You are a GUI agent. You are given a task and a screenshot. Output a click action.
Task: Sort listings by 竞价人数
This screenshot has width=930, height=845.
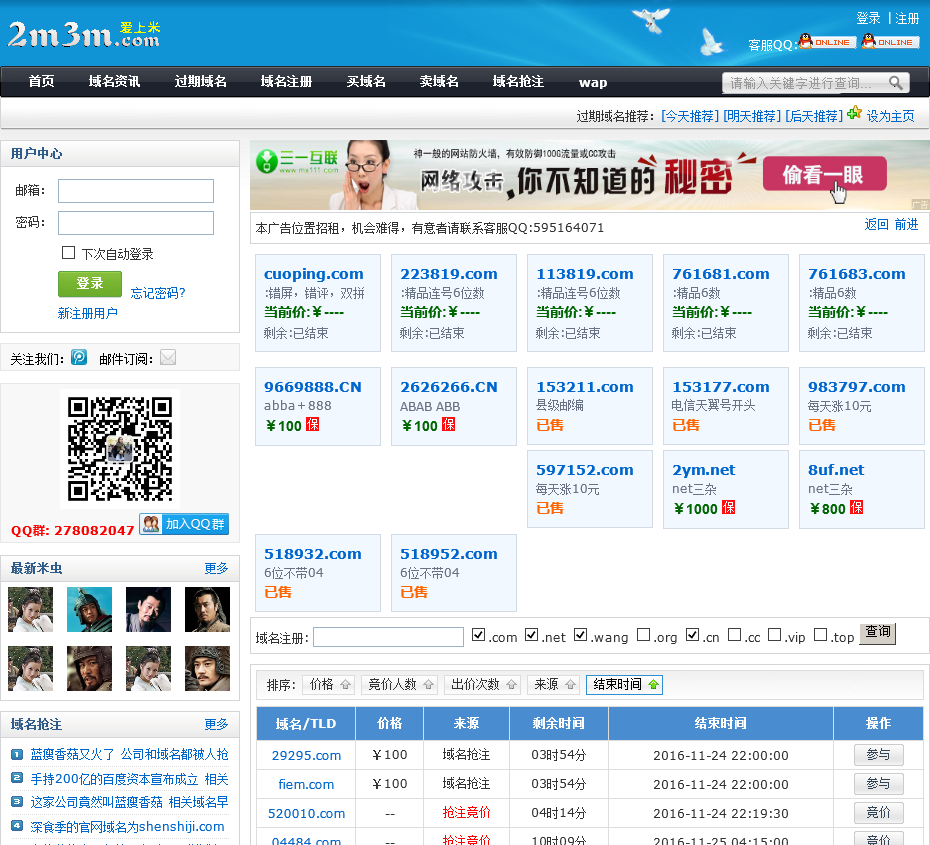[399, 685]
